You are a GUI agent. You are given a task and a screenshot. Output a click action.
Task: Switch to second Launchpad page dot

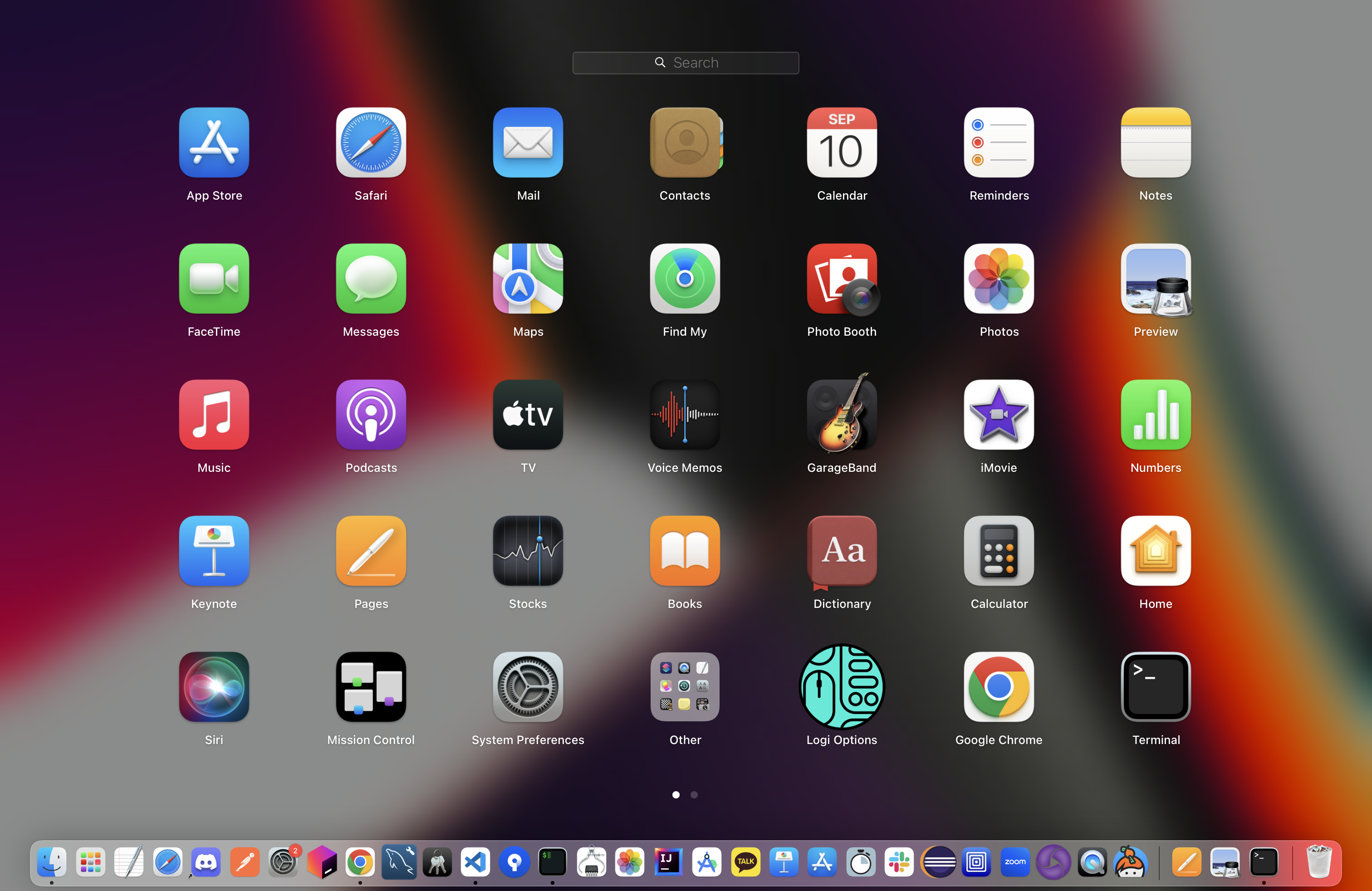tap(694, 795)
